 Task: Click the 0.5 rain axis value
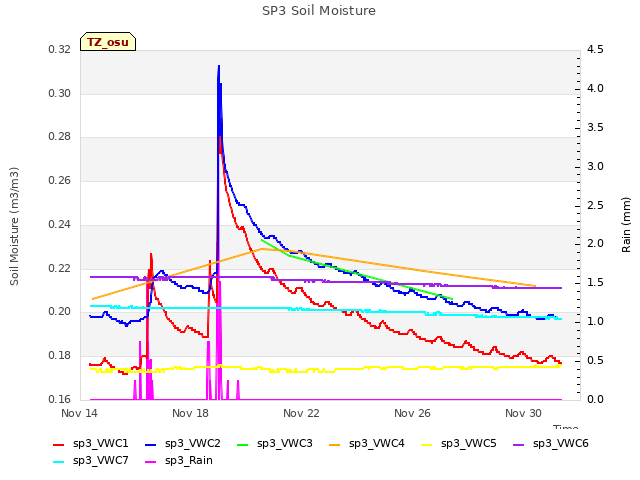pyautogui.click(x=595, y=360)
